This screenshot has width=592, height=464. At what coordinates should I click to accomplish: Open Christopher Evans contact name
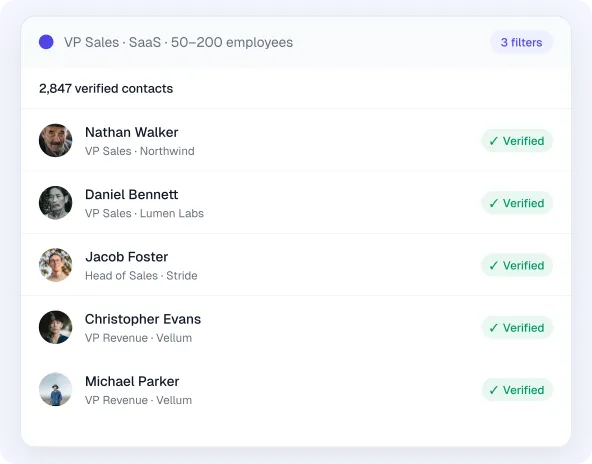point(143,319)
